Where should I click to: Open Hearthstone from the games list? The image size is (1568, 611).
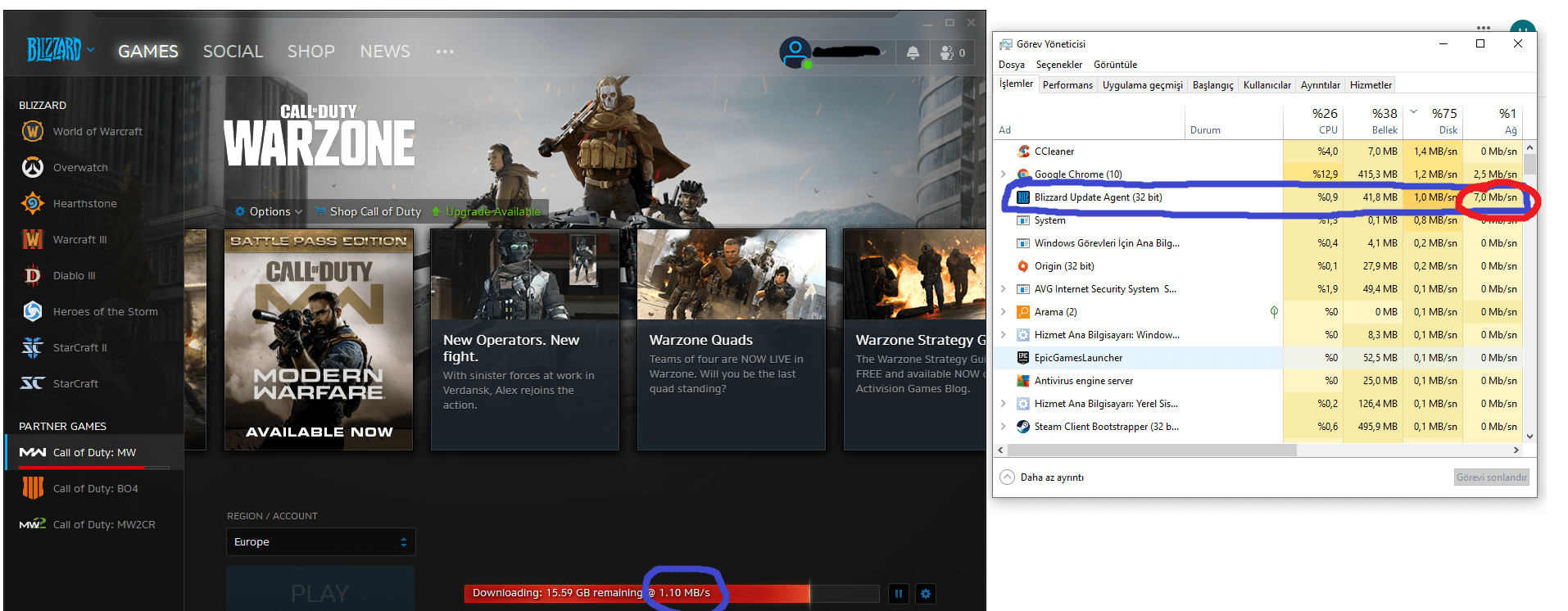coord(69,203)
